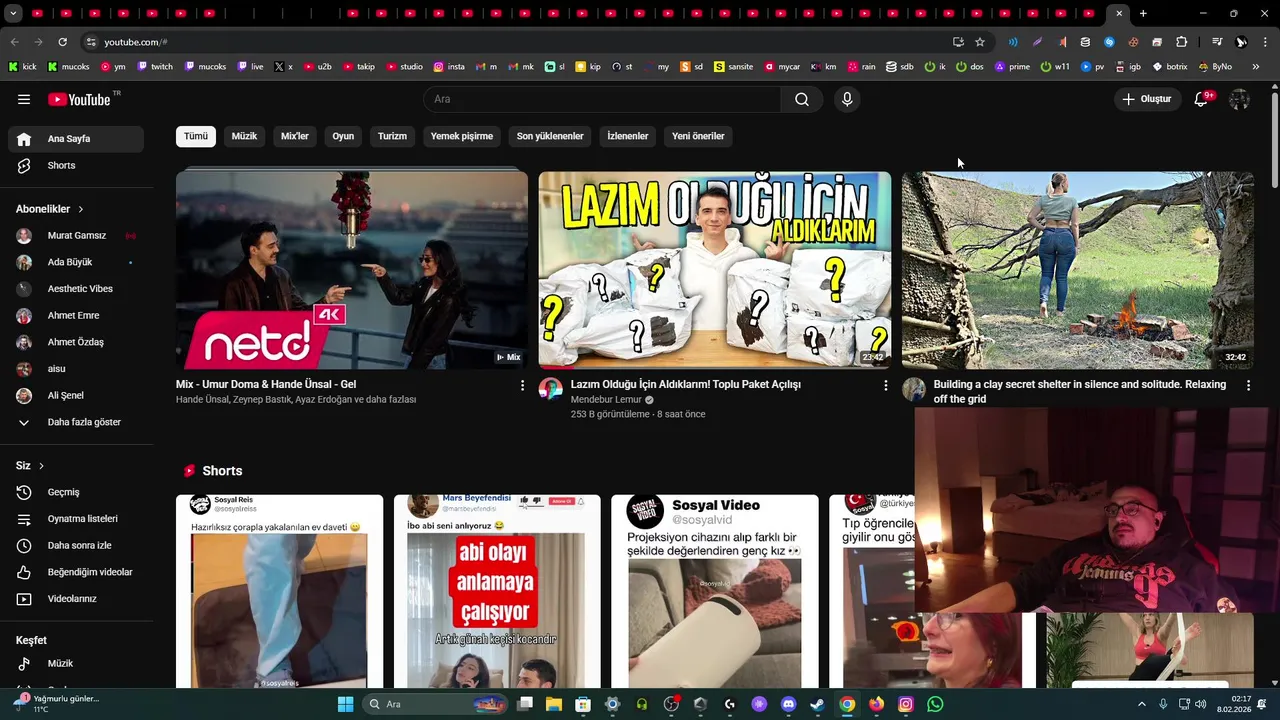The height and width of the screenshot is (720, 1280).
Task: Open Murat Gamsız channel
Action: pos(76,235)
